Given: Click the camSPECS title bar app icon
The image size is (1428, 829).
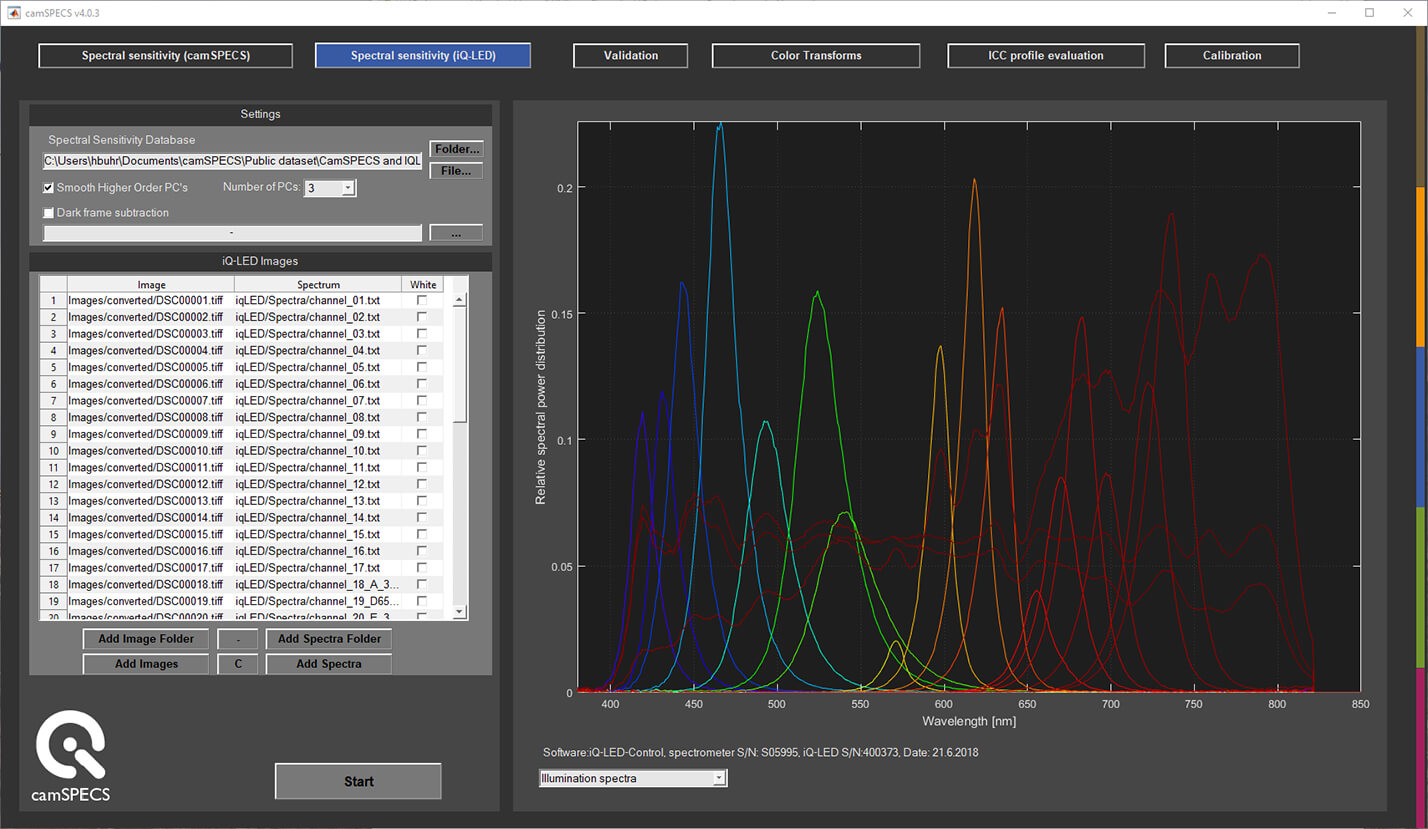Looking at the screenshot, I should pos(12,12).
